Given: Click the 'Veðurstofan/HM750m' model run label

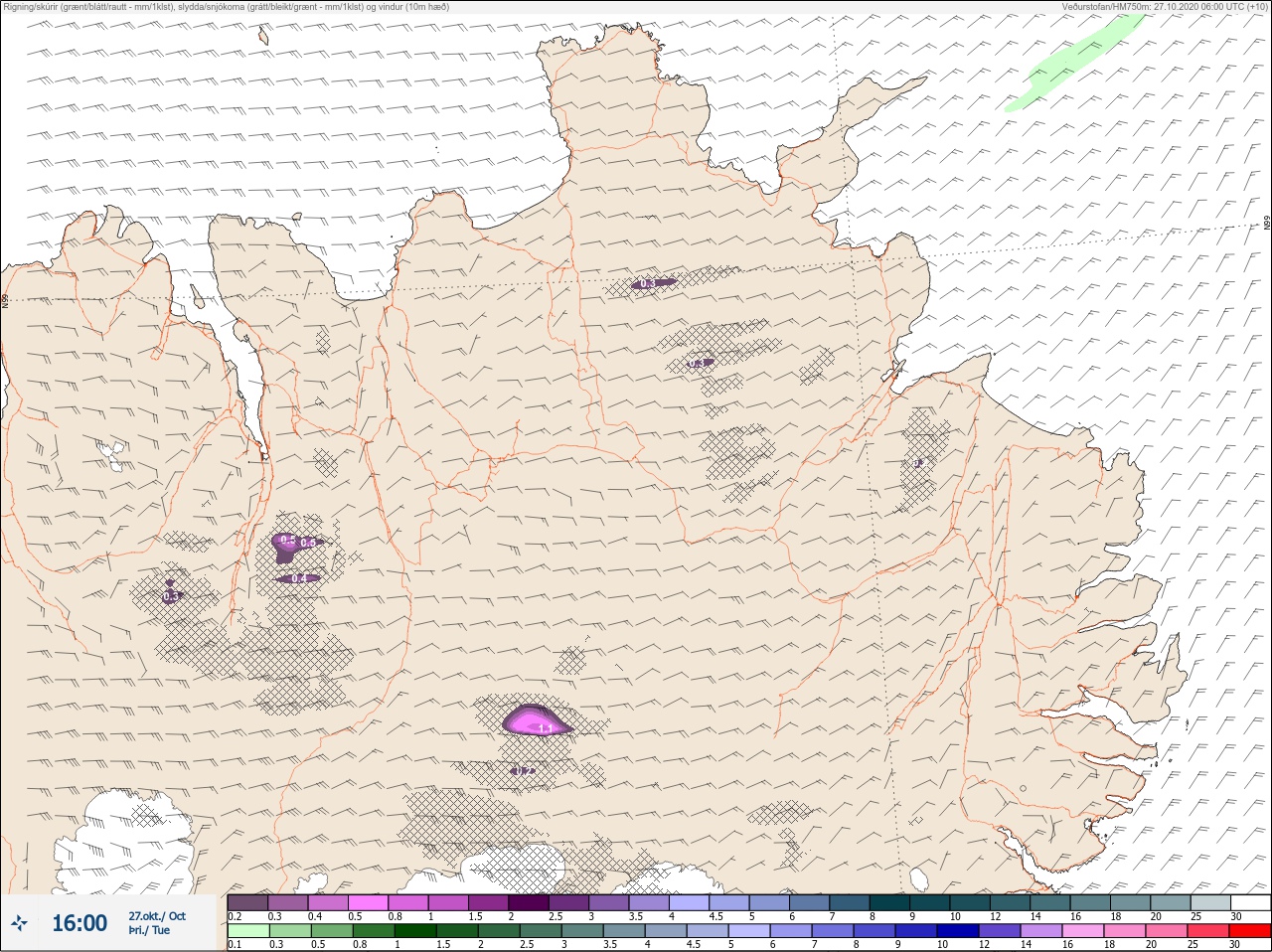Looking at the screenshot, I should pos(1165,6).
